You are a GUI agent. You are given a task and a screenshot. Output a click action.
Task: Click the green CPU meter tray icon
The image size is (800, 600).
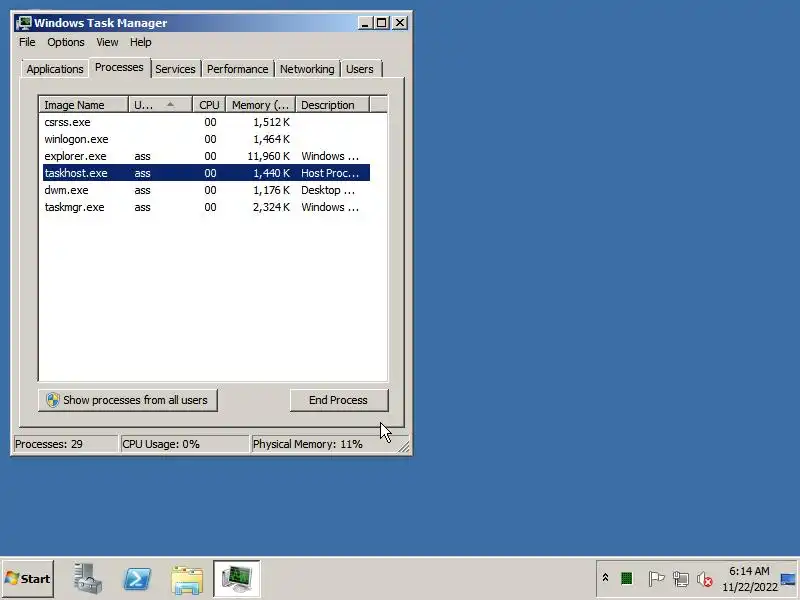coord(627,579)
